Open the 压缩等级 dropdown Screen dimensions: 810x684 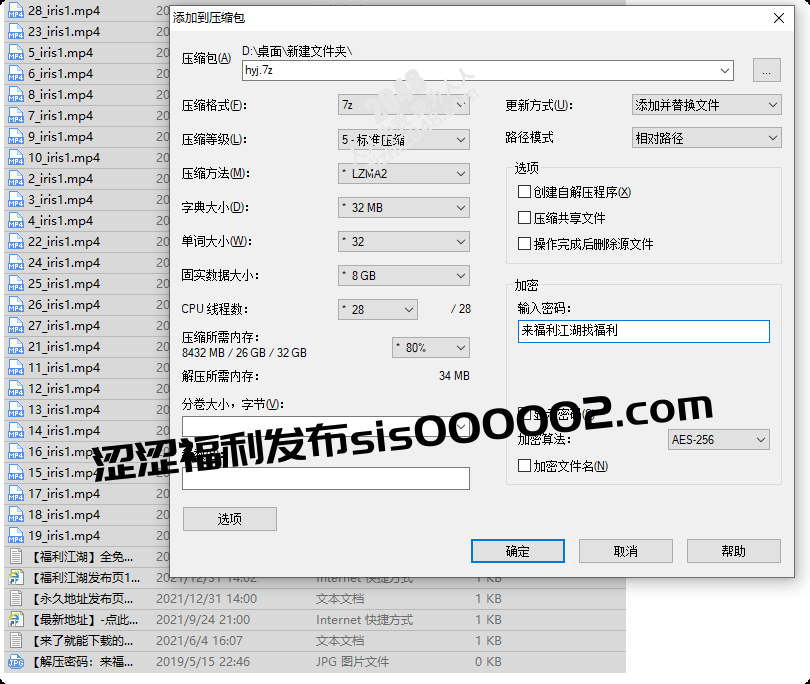click(403, 139)
